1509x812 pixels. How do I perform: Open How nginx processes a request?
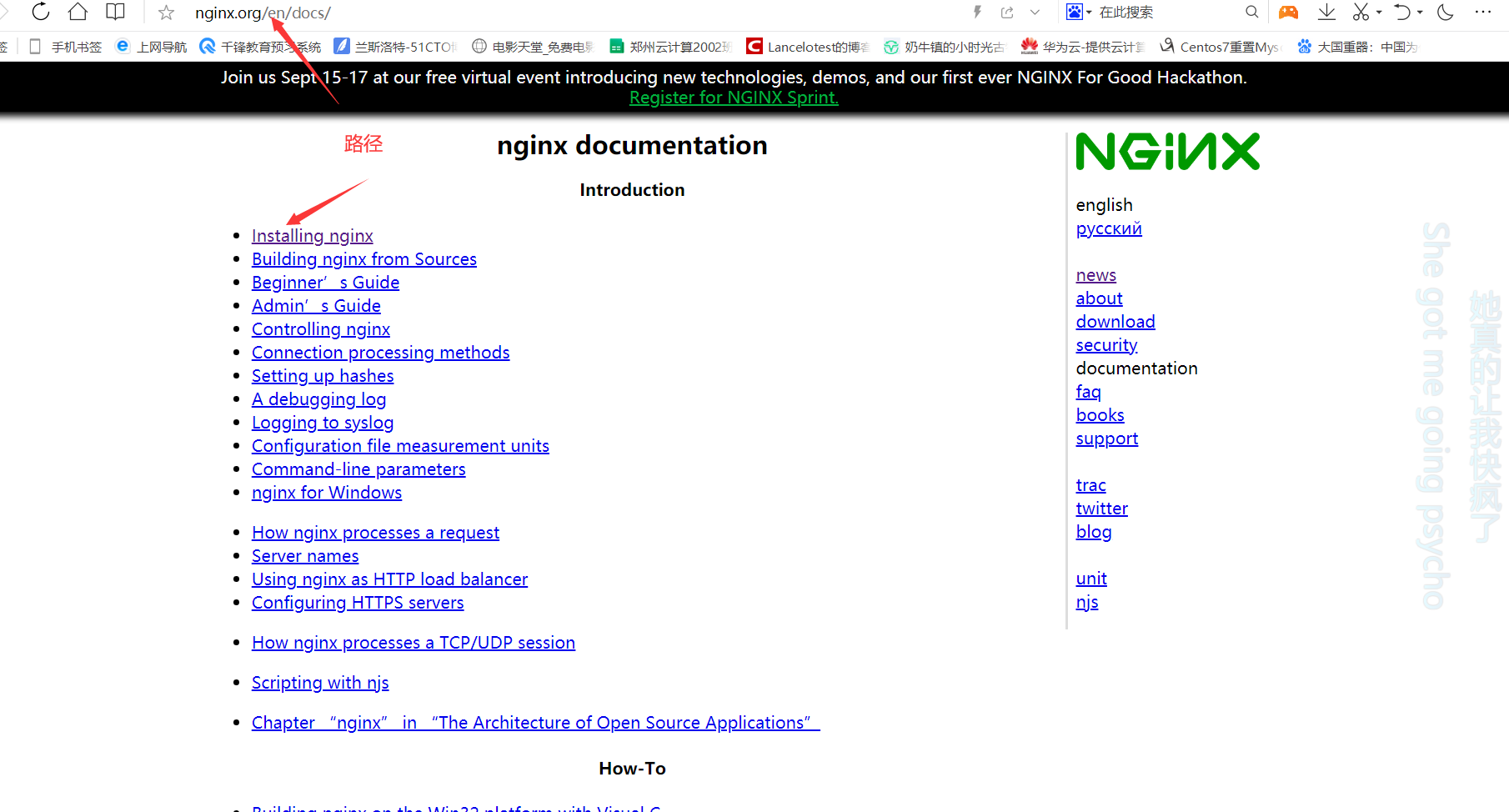click(375, 533)
